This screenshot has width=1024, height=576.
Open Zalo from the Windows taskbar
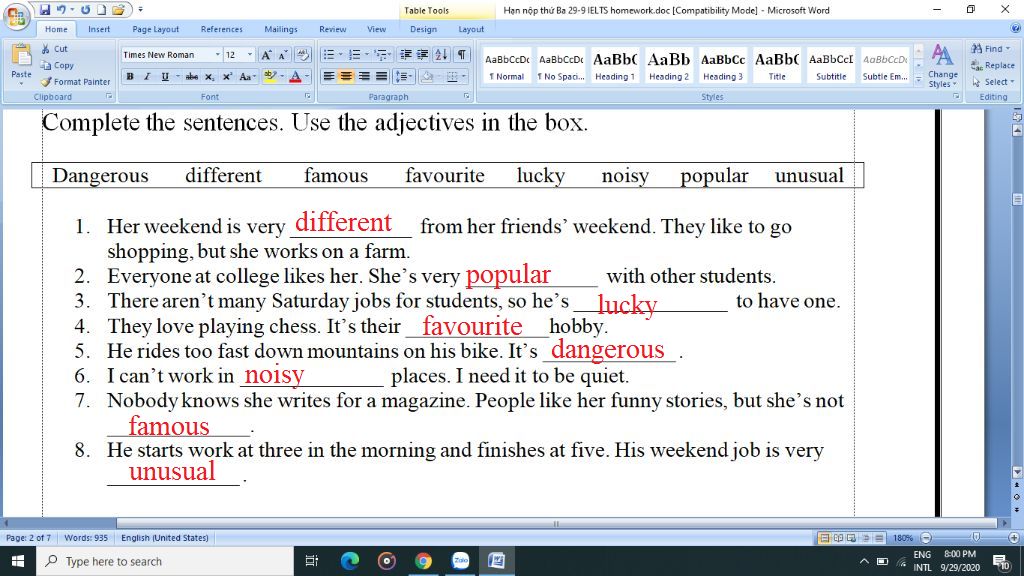460,561
